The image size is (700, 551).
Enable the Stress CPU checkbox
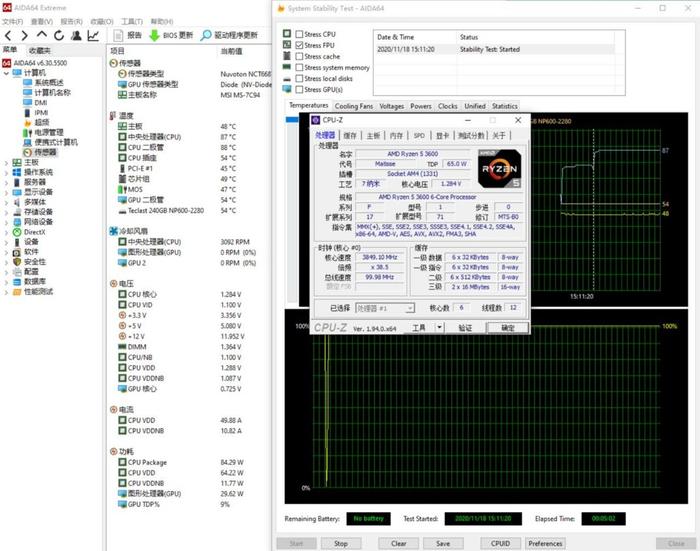point(299,34)
